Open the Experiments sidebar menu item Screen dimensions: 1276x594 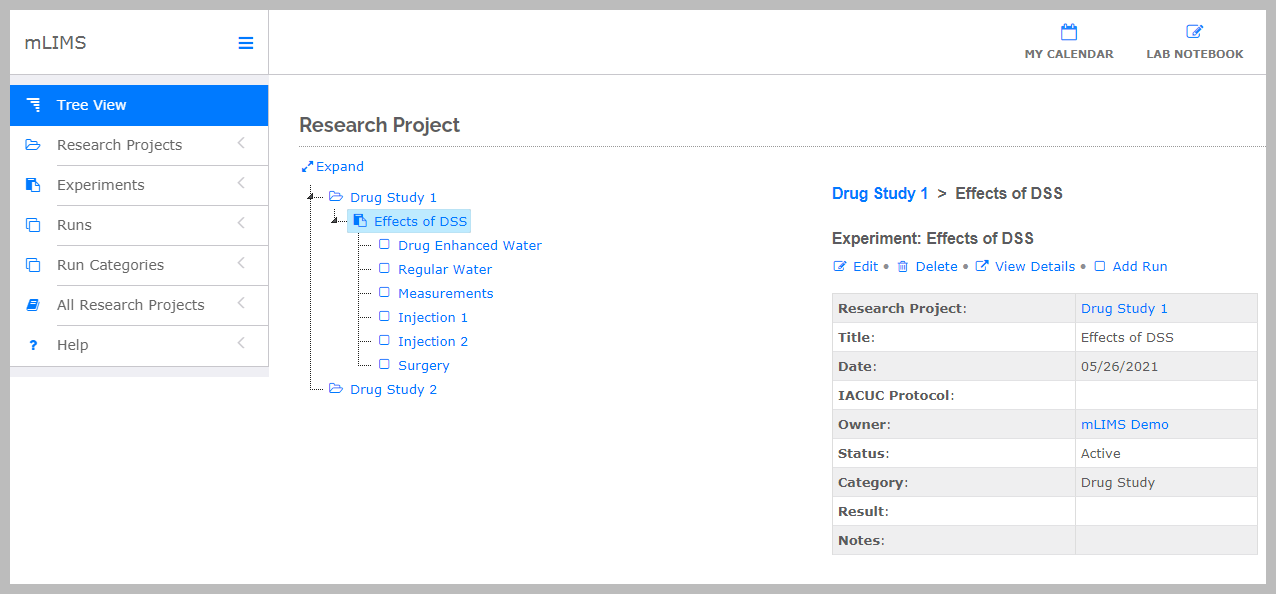100,185
